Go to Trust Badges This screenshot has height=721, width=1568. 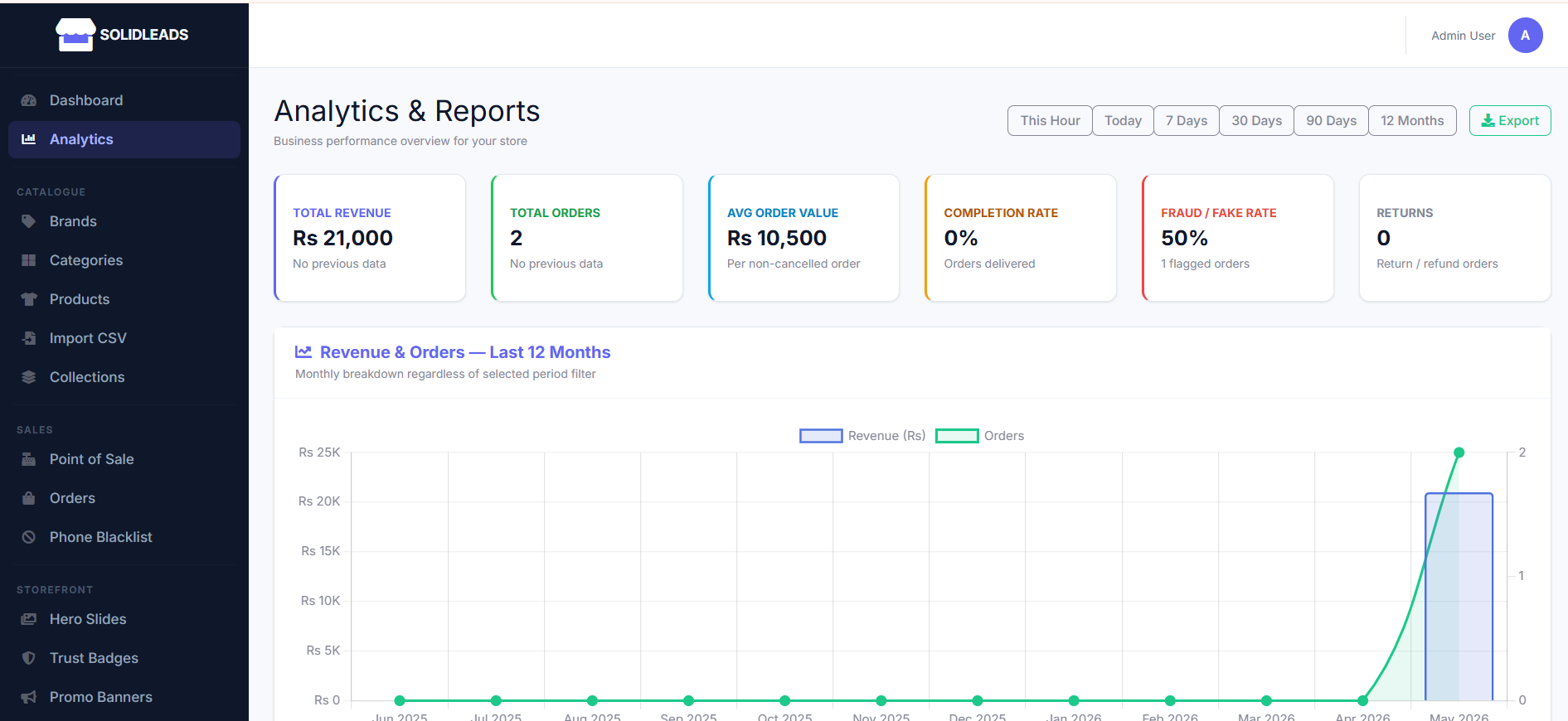[124, 658]
